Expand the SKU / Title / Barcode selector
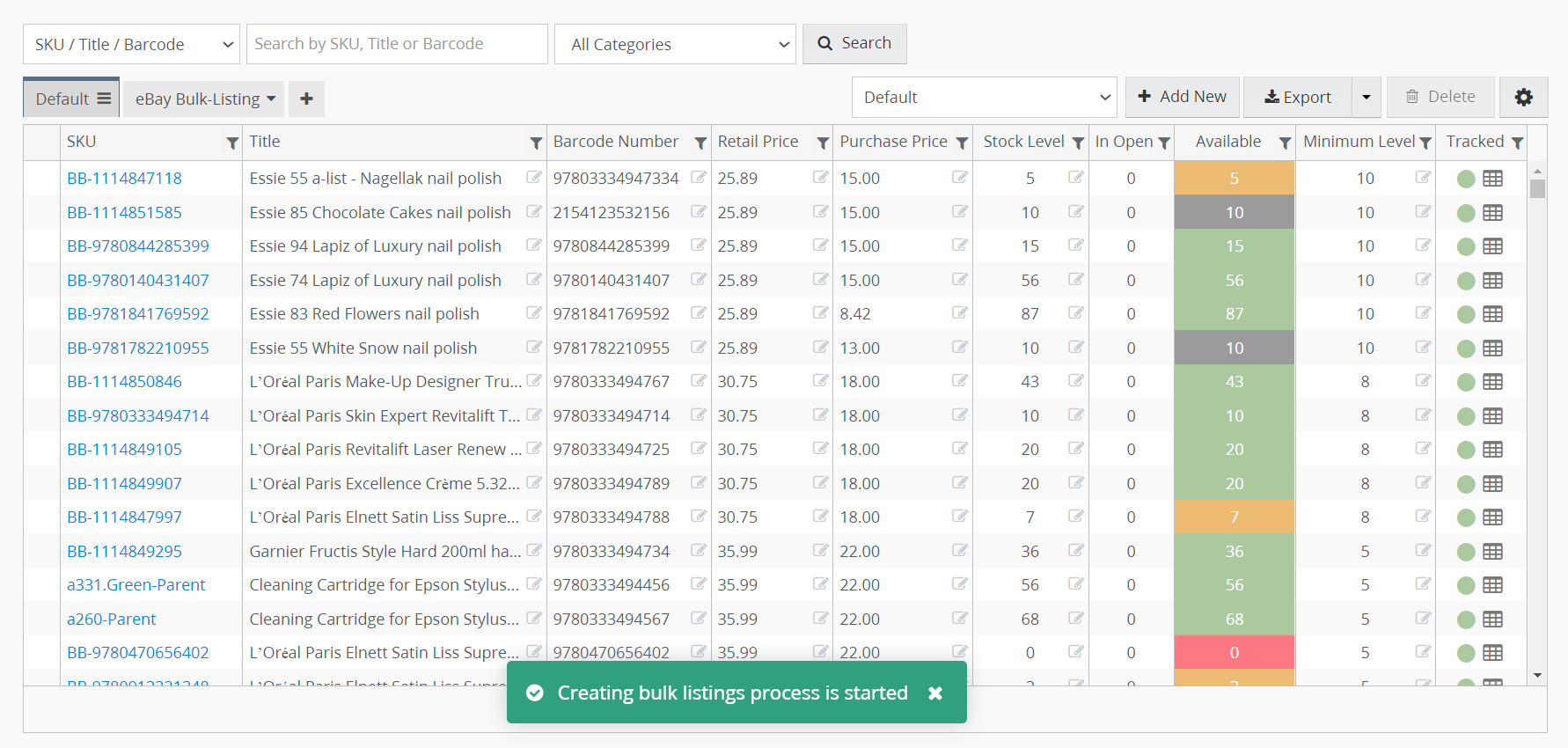This screenshot has height=748, width=1568. [131, 45]
